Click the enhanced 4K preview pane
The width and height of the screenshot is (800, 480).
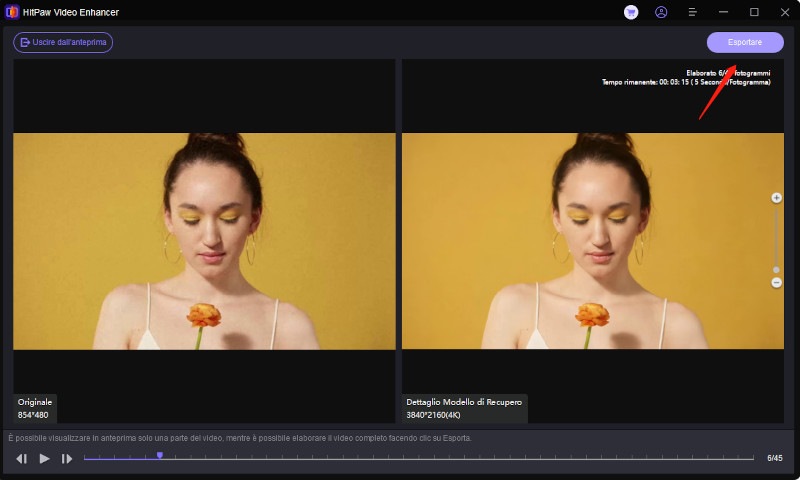(x=592, y=241)
